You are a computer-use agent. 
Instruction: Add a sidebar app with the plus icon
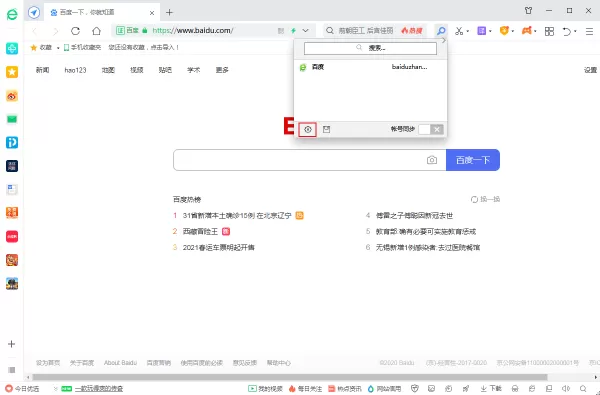(11, 344)
